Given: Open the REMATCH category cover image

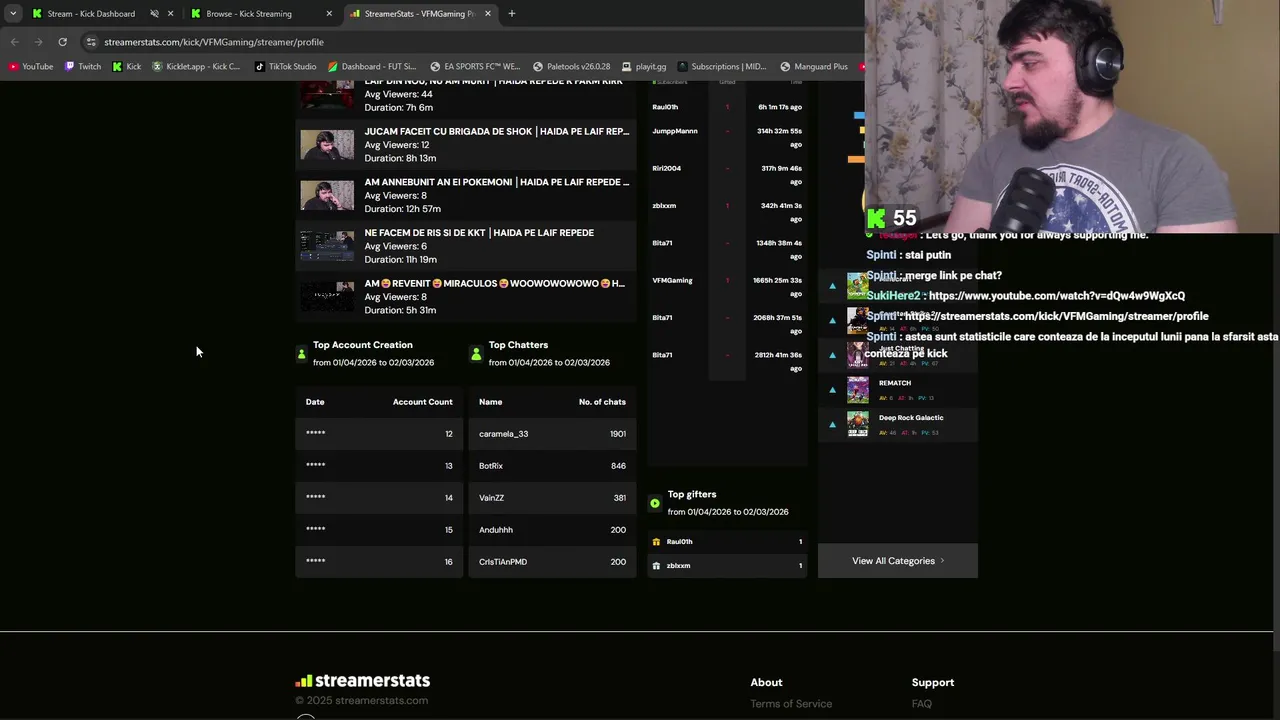Looking at the screenshot, I should pos(858,390).
